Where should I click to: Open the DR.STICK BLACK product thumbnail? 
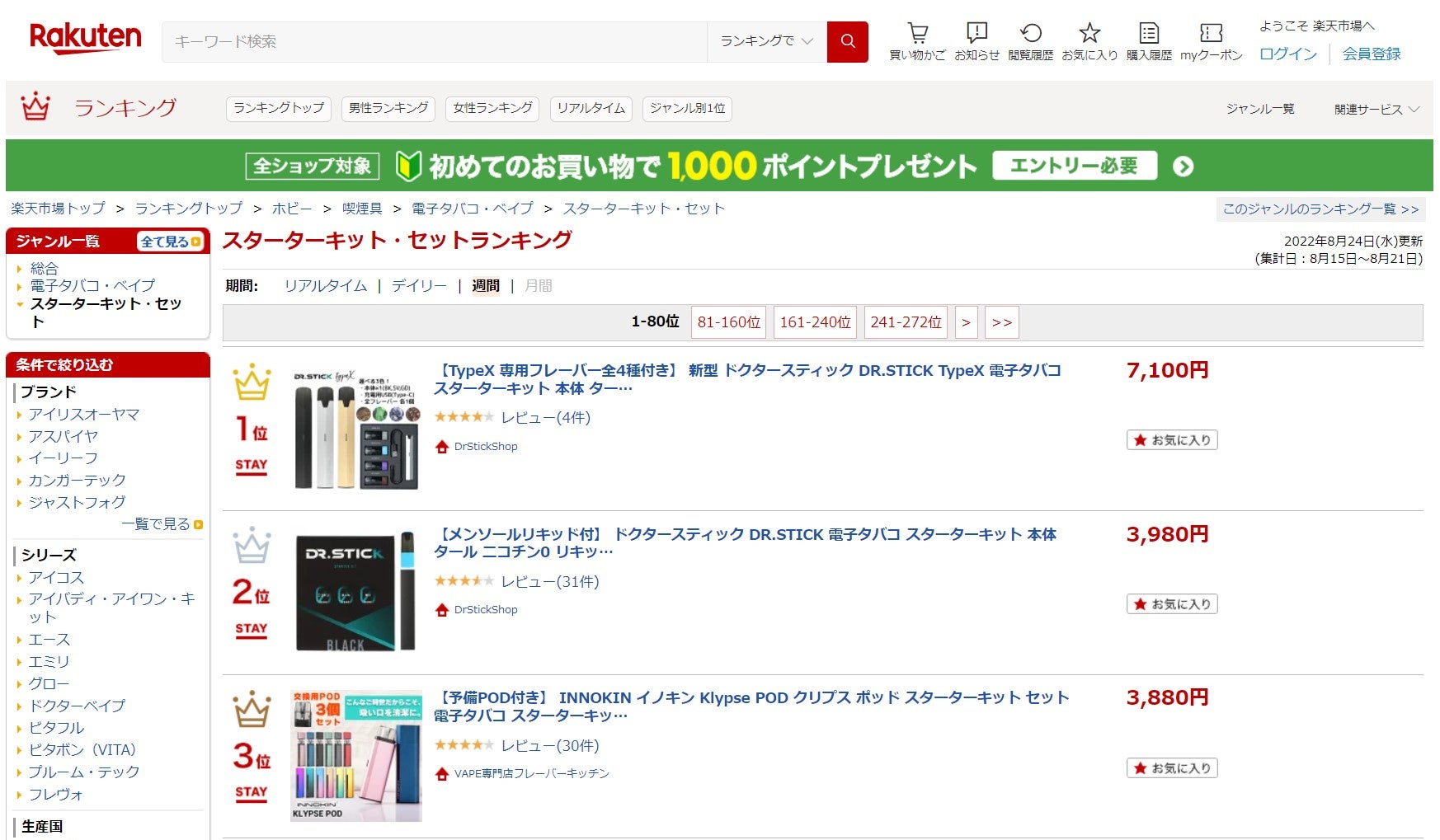coord(356,592)
